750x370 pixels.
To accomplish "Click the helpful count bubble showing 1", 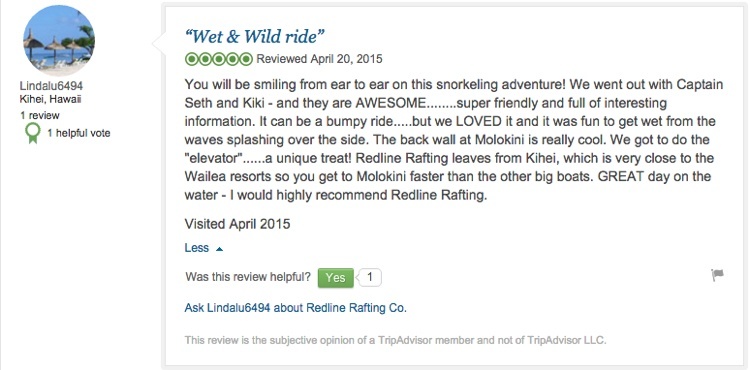I will pyautogui.click(x=369, y=277).
